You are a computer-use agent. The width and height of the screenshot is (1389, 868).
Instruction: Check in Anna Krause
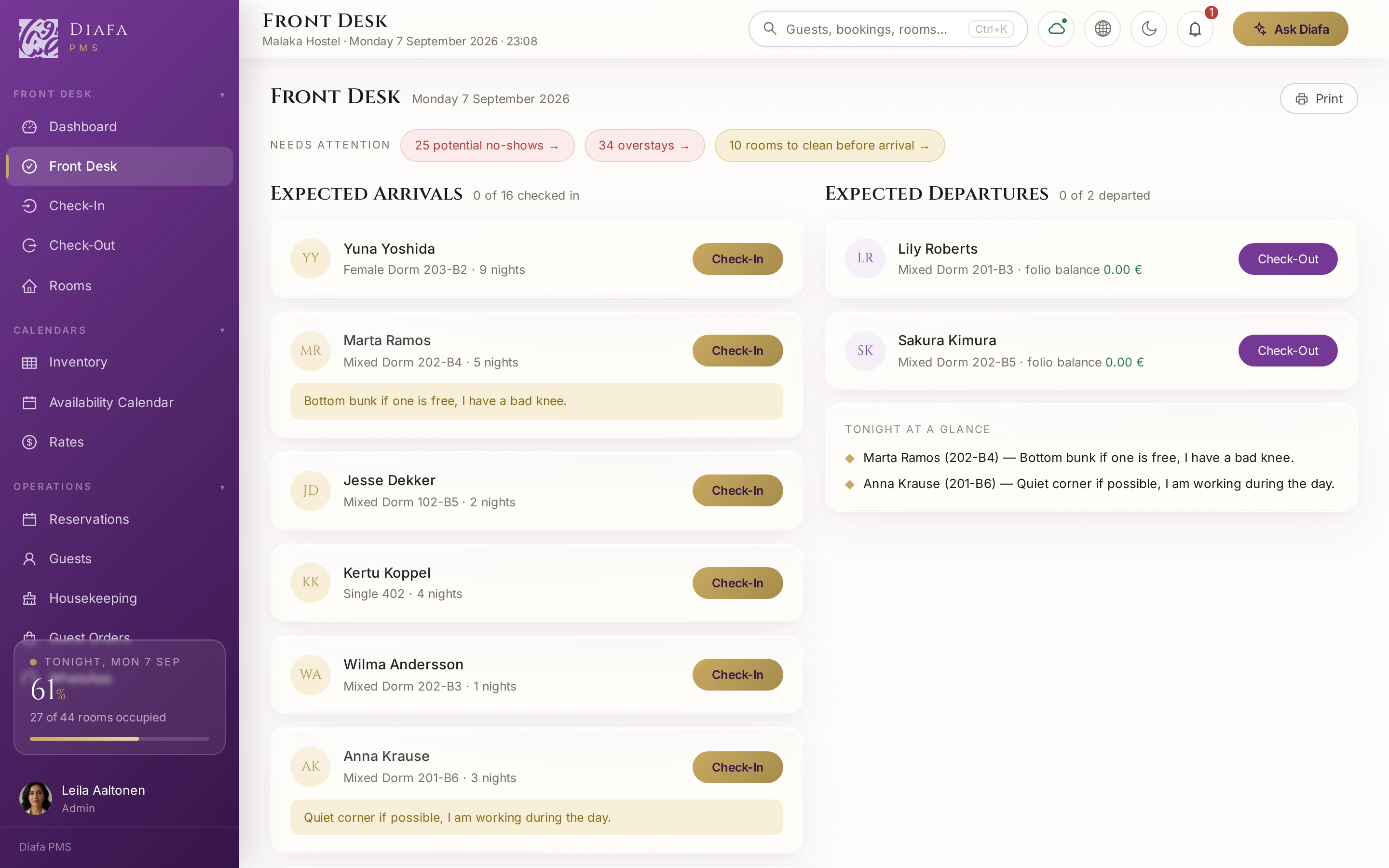pos(737,767)
